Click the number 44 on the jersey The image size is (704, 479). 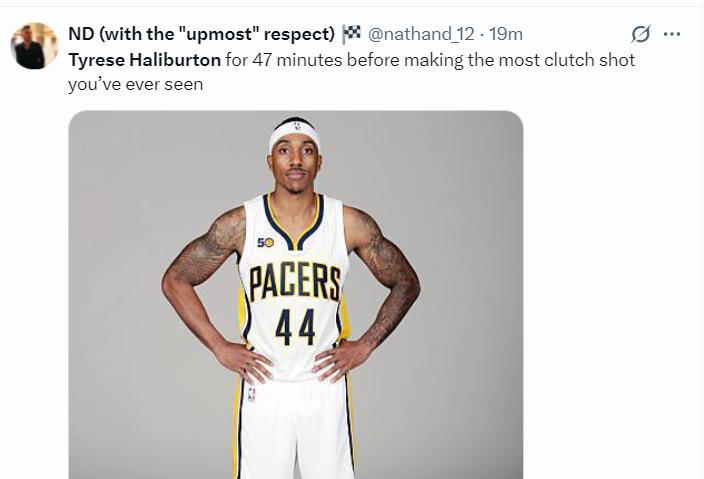(x=295, y=327)
